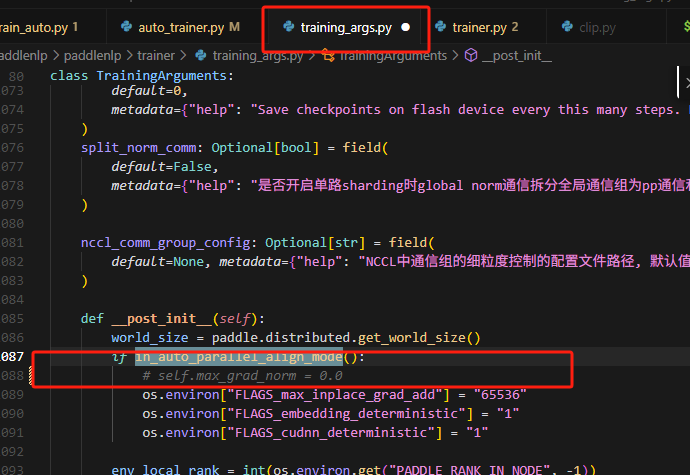Select line number 087 in gutter

click(x=13, y=358)
